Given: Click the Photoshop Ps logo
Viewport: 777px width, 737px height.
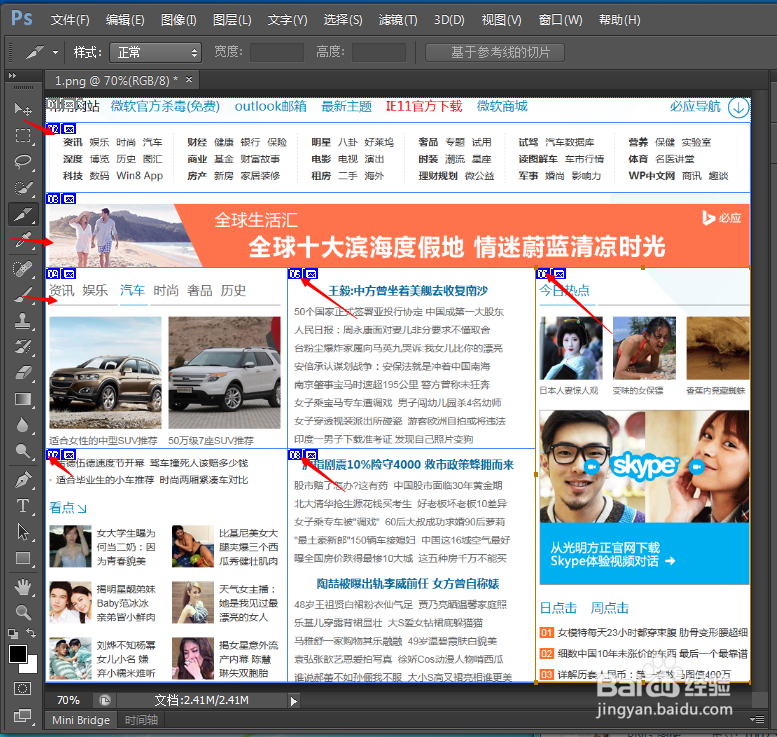Looking at the screenshot, I should point(22,18).
